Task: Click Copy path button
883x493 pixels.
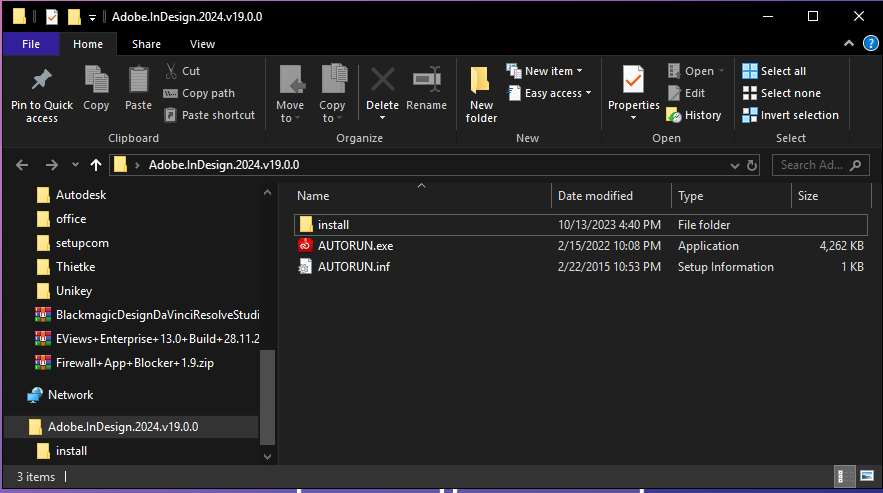Action: pyautogui.click(x=199, y=93)
